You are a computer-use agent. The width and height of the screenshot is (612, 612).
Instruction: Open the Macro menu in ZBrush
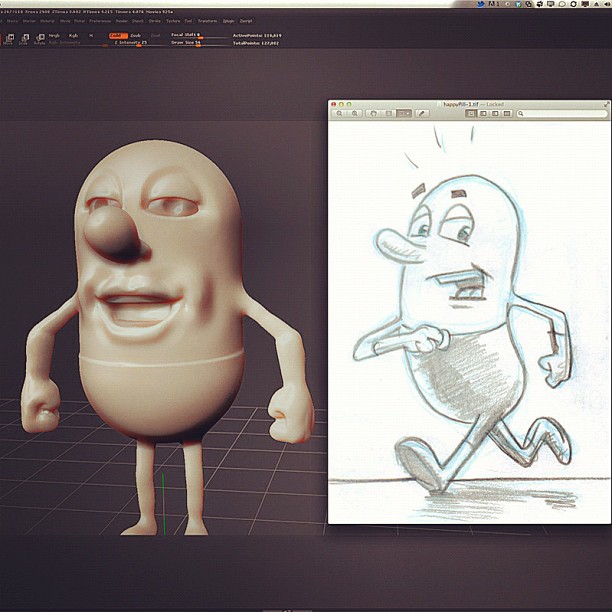click(x=12, y=21)
